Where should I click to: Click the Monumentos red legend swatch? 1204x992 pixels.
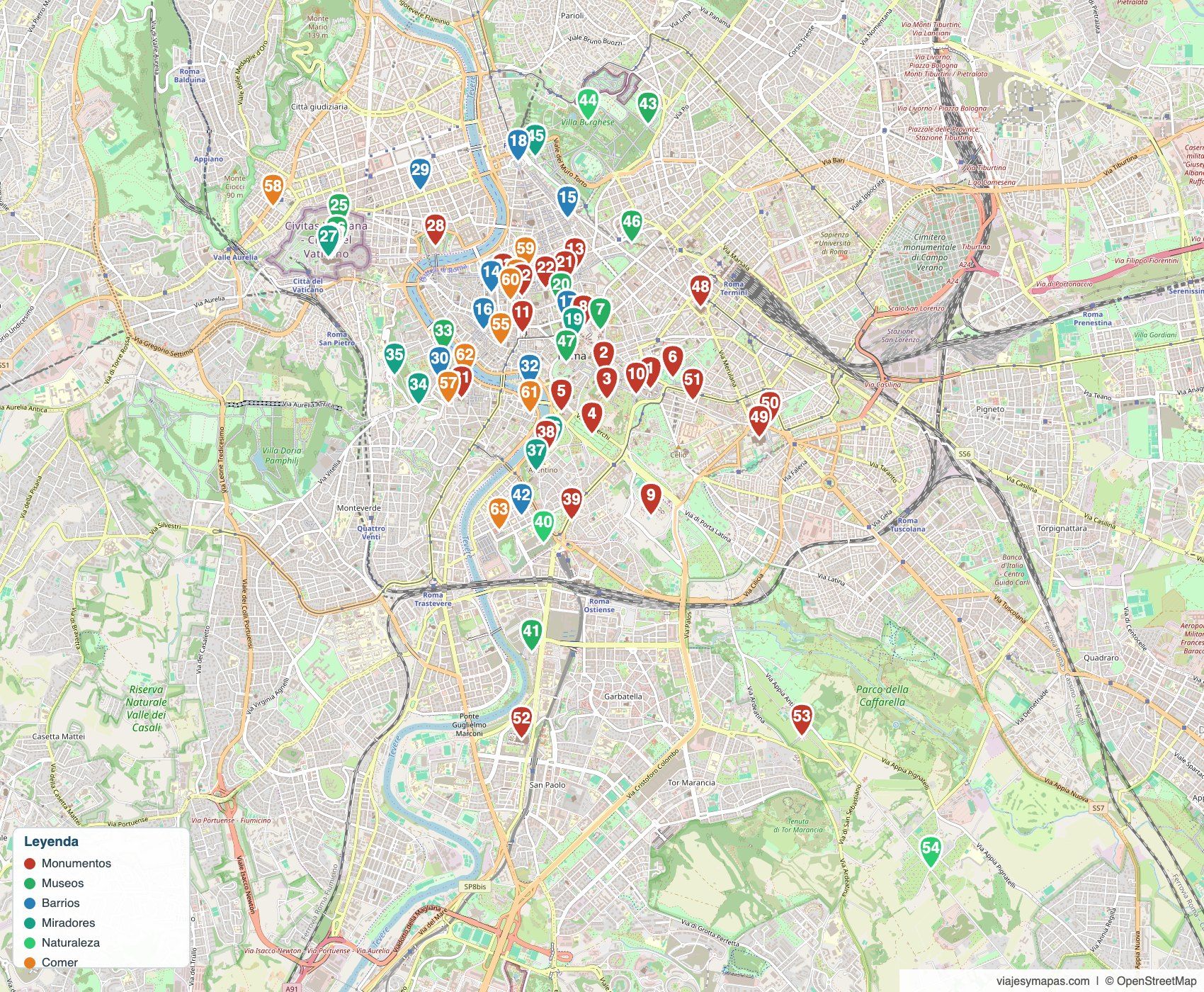click(30, 864)
